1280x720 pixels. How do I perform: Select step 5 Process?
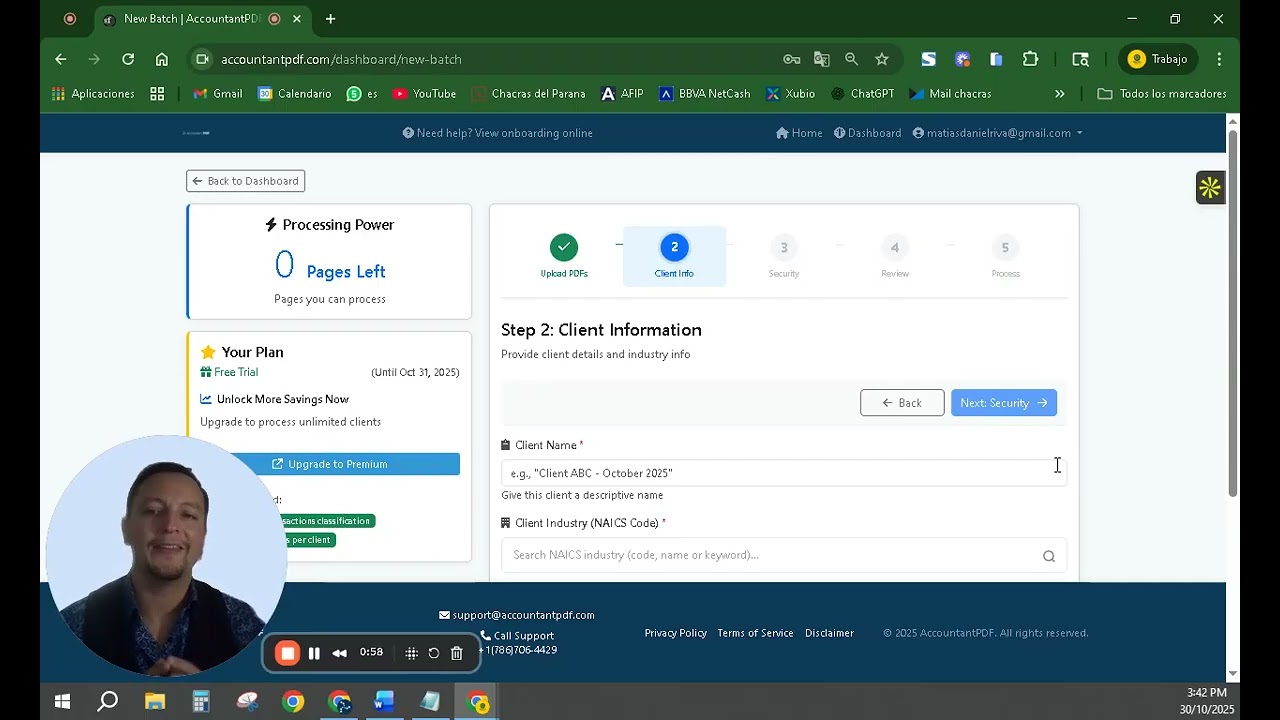pos(1005,256)
